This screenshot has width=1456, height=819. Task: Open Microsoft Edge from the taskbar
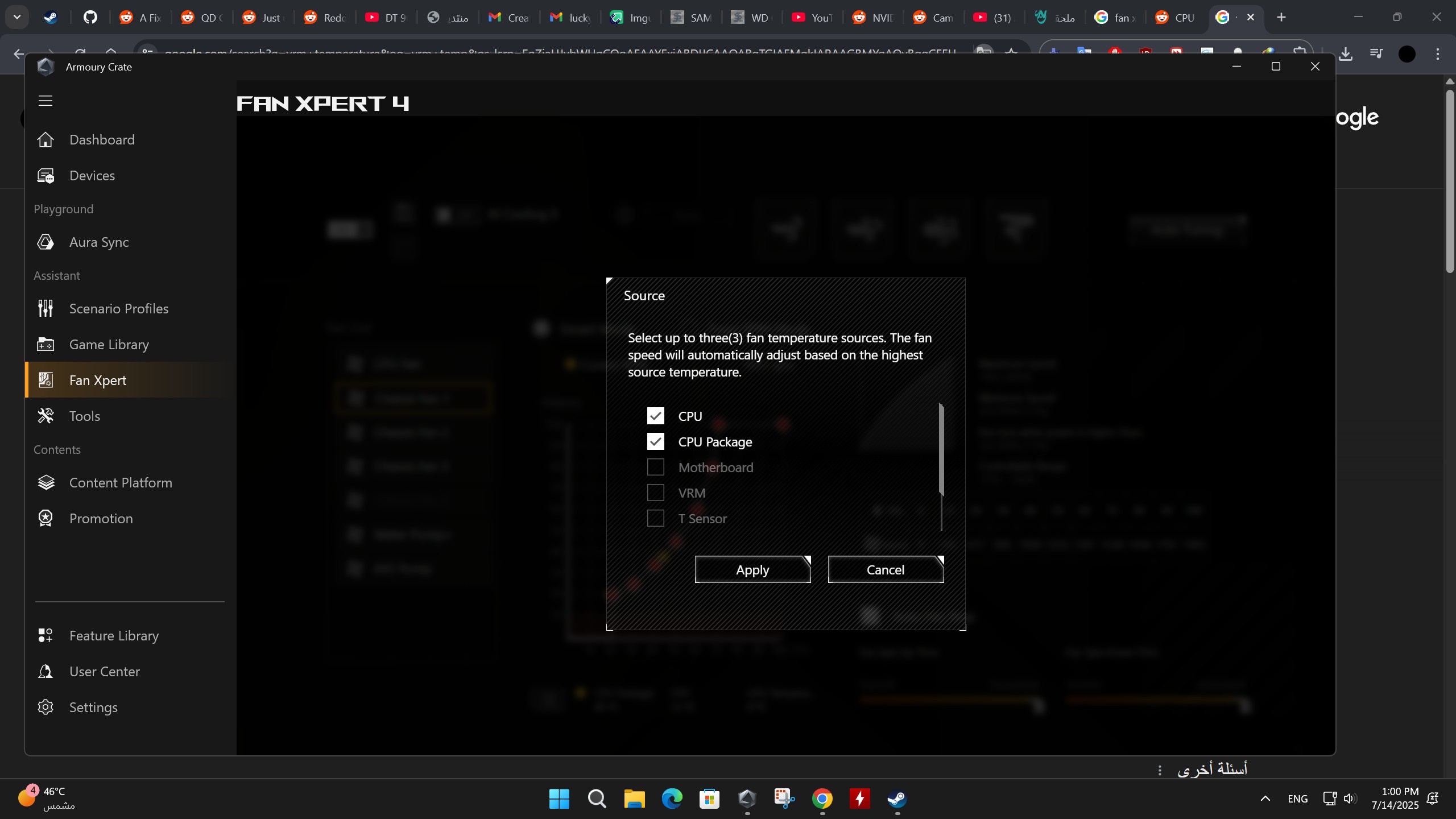(672, 799)
